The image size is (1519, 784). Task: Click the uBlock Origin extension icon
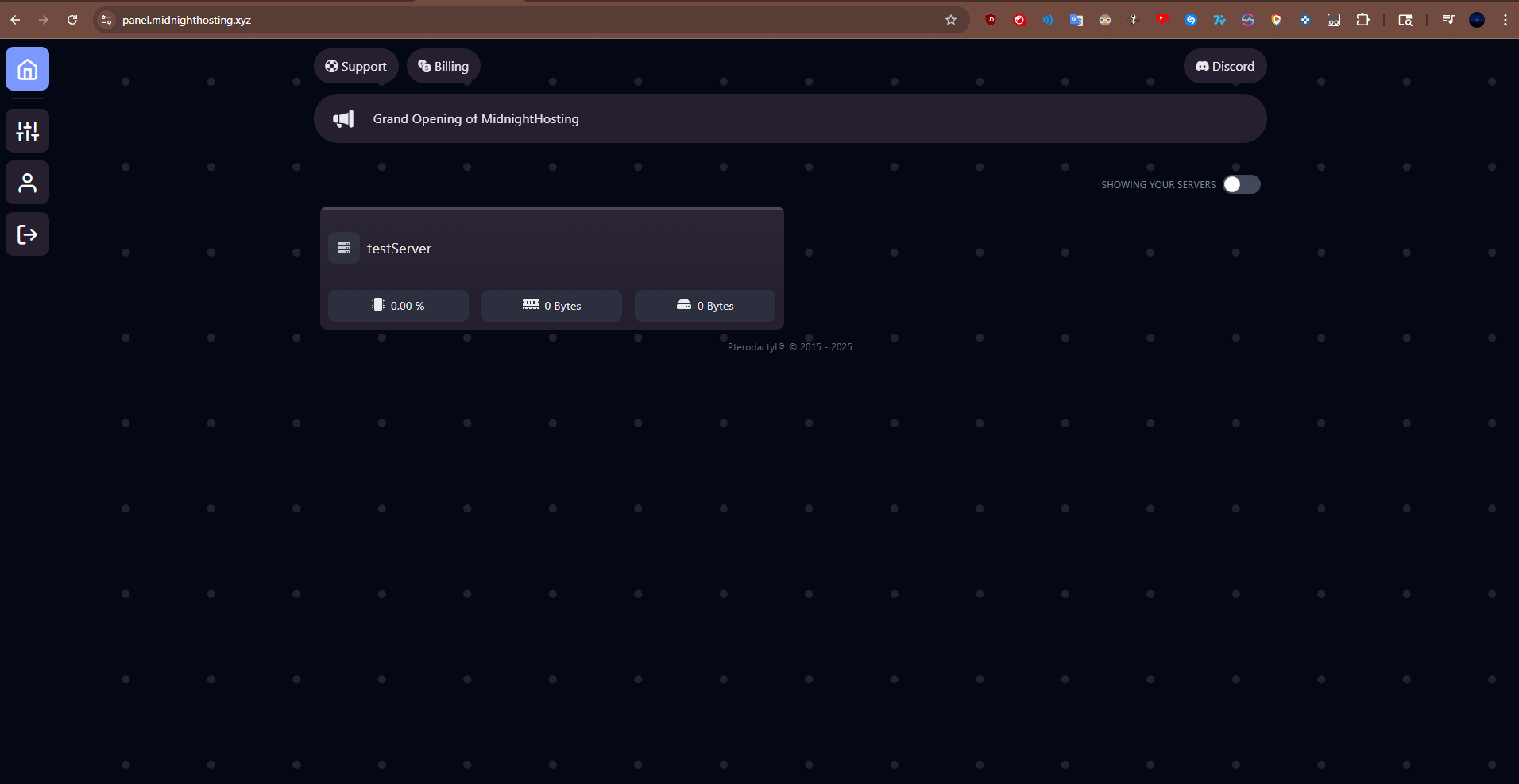click(x=989, y=20)
